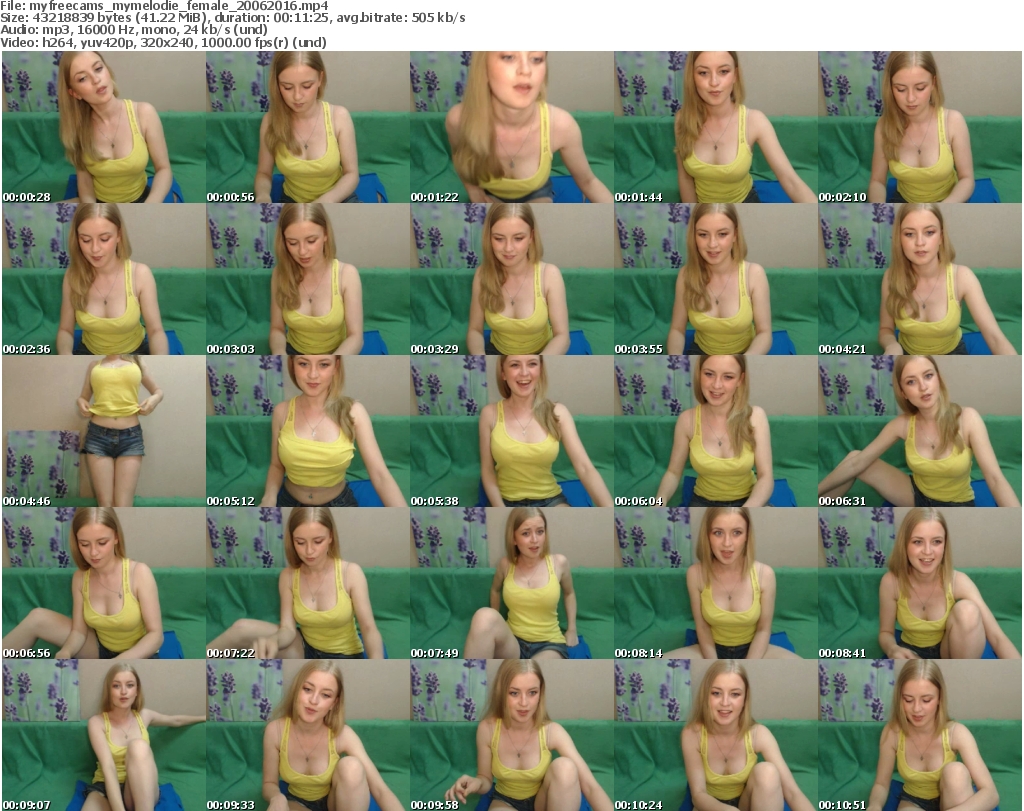Select the thumbnail frame at 00:05:12
Image resolution: width=1024 pixels, height=811 pixels.
[x=308, y=431]
